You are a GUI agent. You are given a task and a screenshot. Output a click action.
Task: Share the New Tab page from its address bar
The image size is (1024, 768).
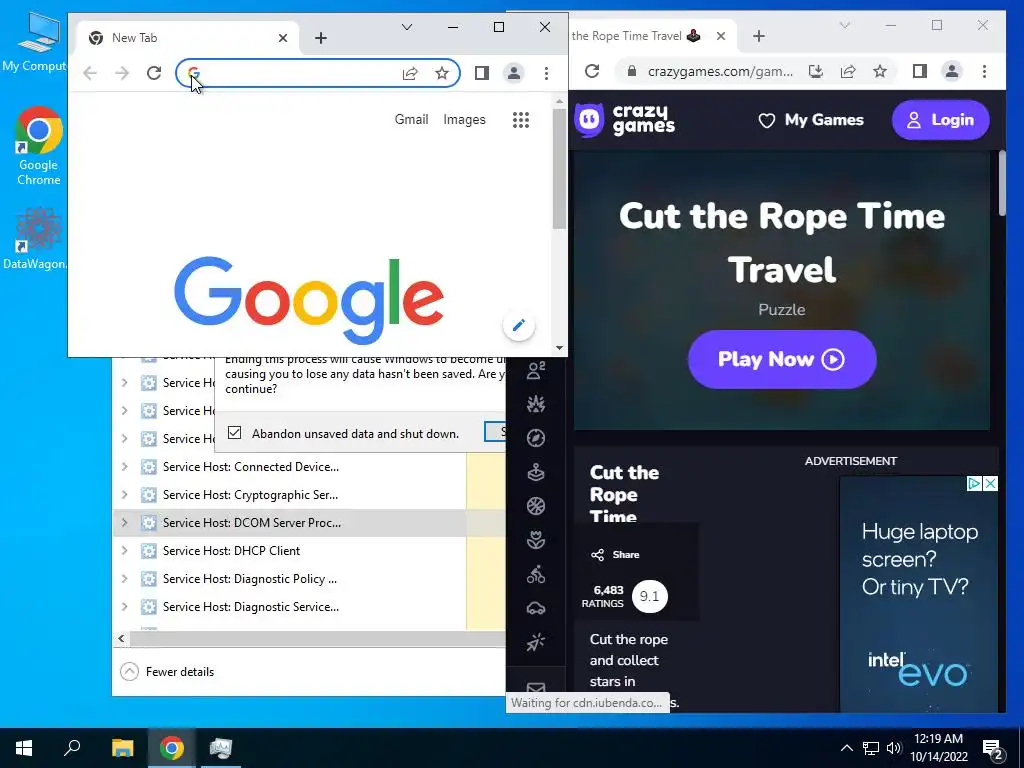pyautogui.click(x=410, y=73)
